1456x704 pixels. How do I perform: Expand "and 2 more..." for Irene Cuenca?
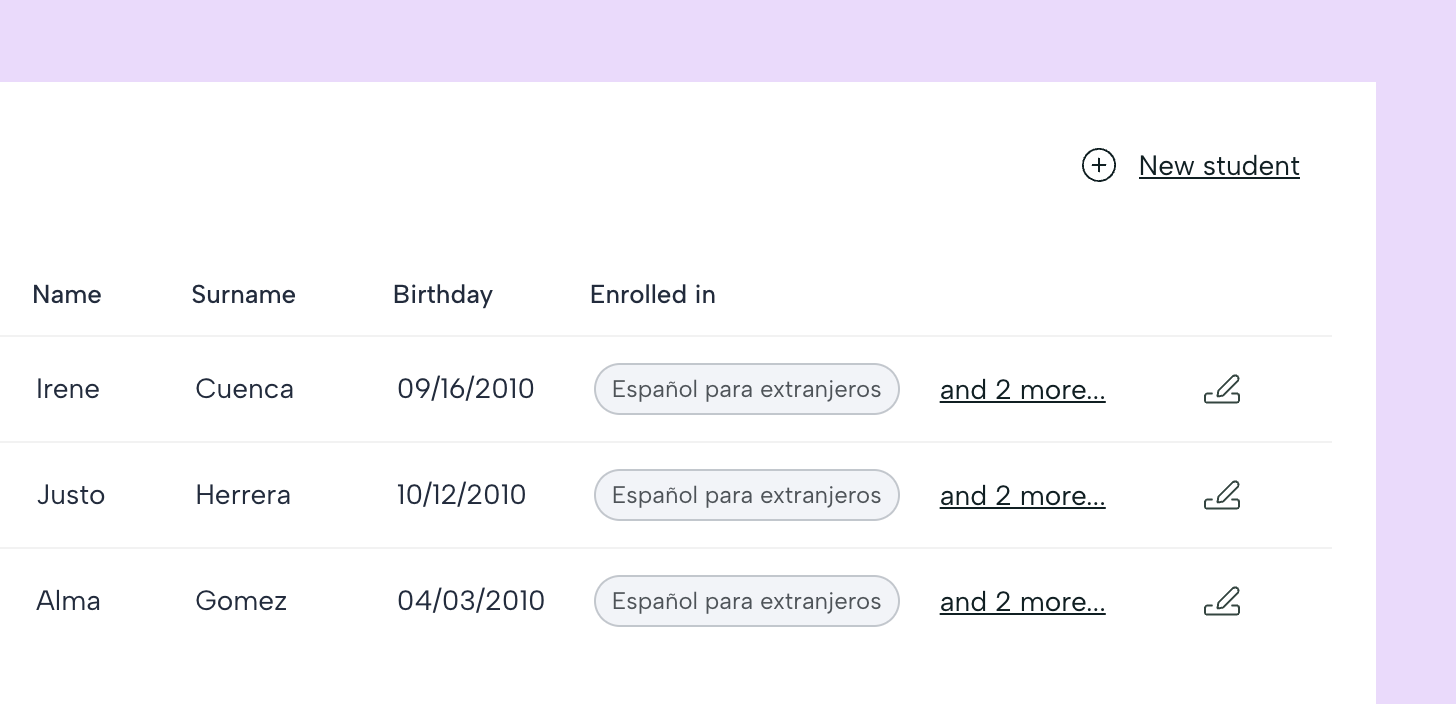(x=1022, y=389)
